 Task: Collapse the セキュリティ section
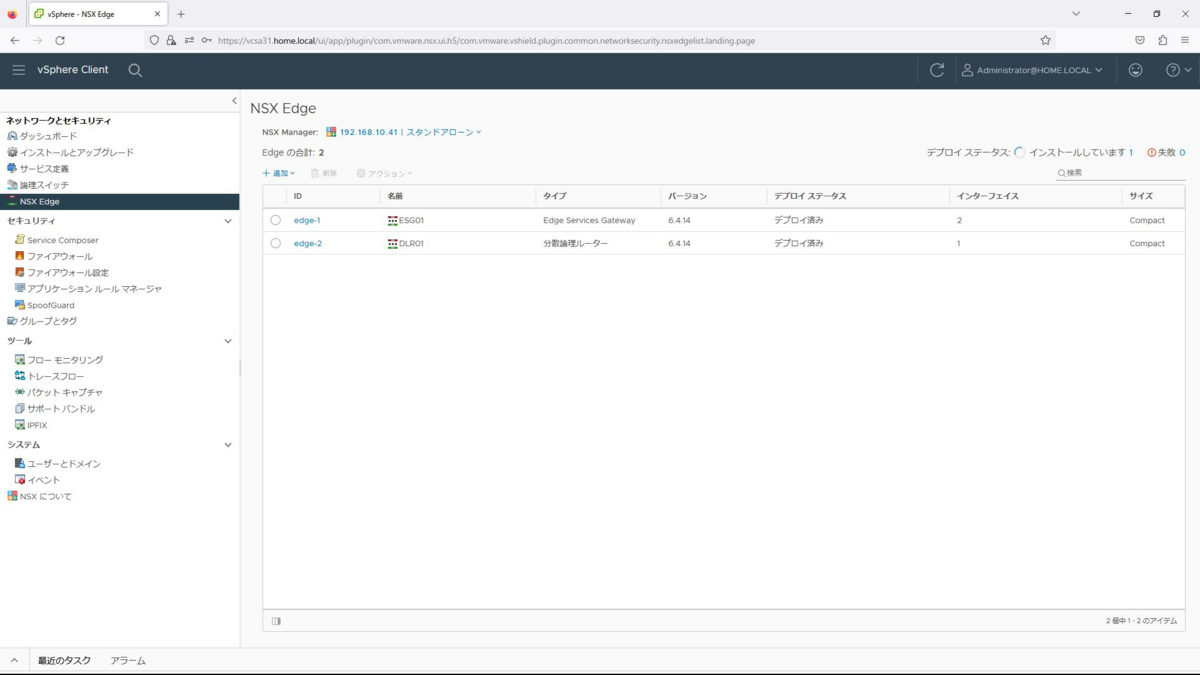click(x=228, y=221)
